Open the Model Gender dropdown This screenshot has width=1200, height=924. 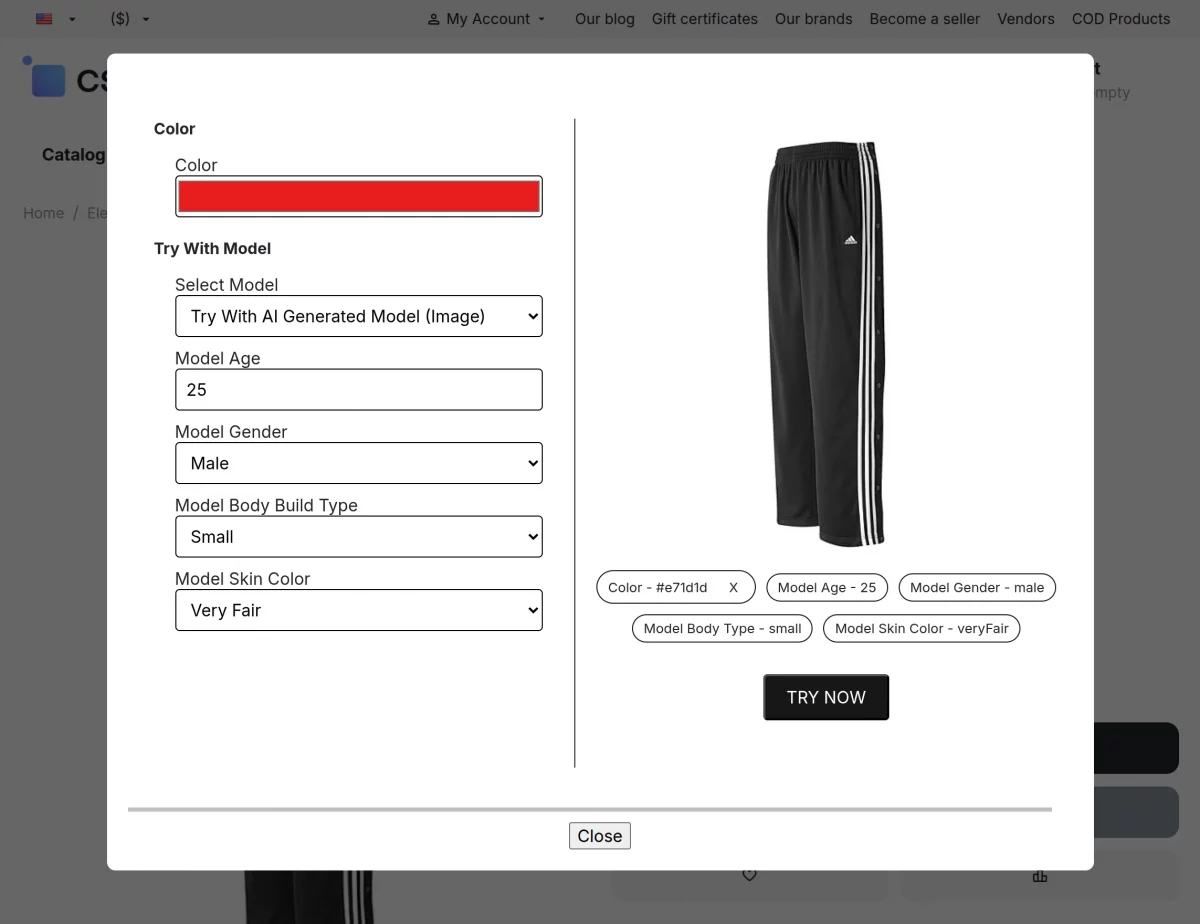[x=358, y=462]
